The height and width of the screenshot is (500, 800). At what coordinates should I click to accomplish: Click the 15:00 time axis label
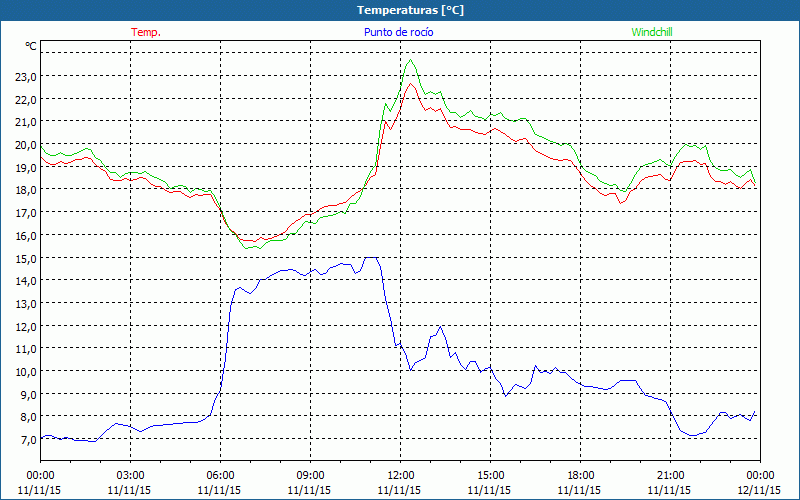tap(490, 476)
